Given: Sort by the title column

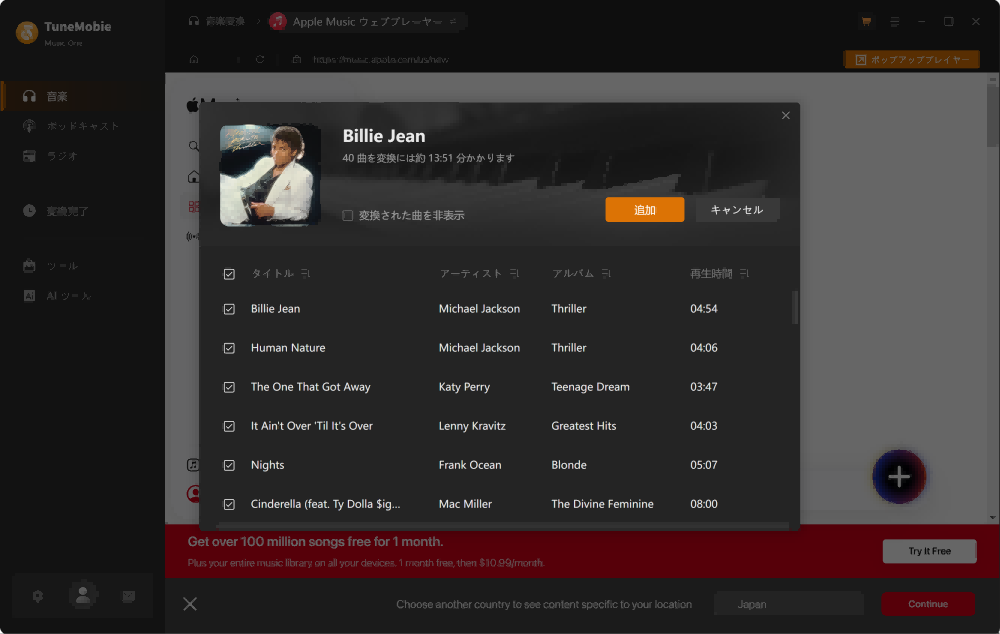Looking at the screenshot, I should coord(305,274).
